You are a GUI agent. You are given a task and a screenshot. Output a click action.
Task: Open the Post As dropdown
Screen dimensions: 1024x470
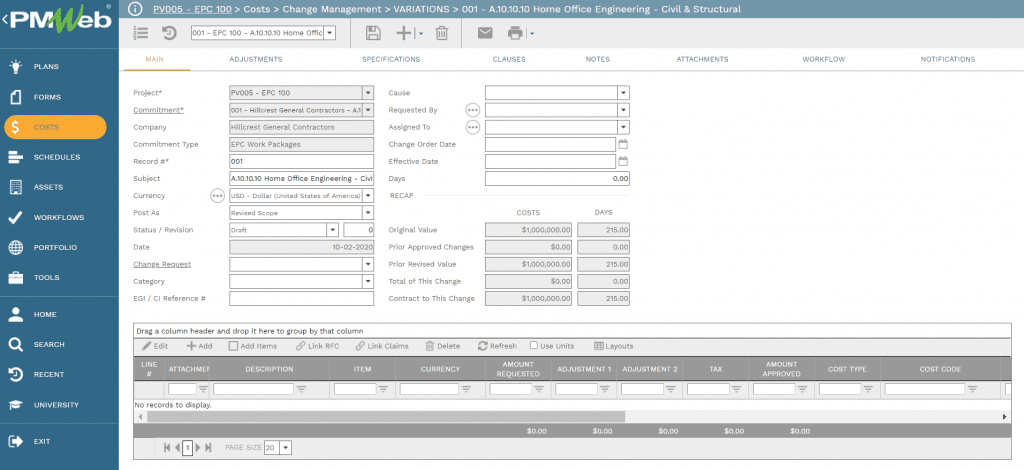368,213
